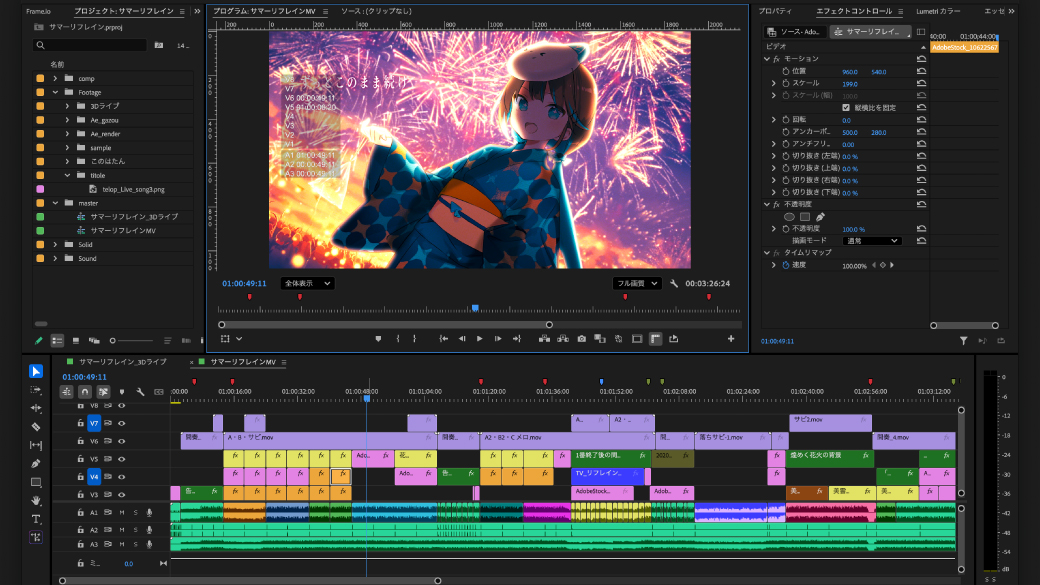The height and width of the screenshot is (585, 1040).
Task: Create free draw bezier opacity mask
Action: 820,217
